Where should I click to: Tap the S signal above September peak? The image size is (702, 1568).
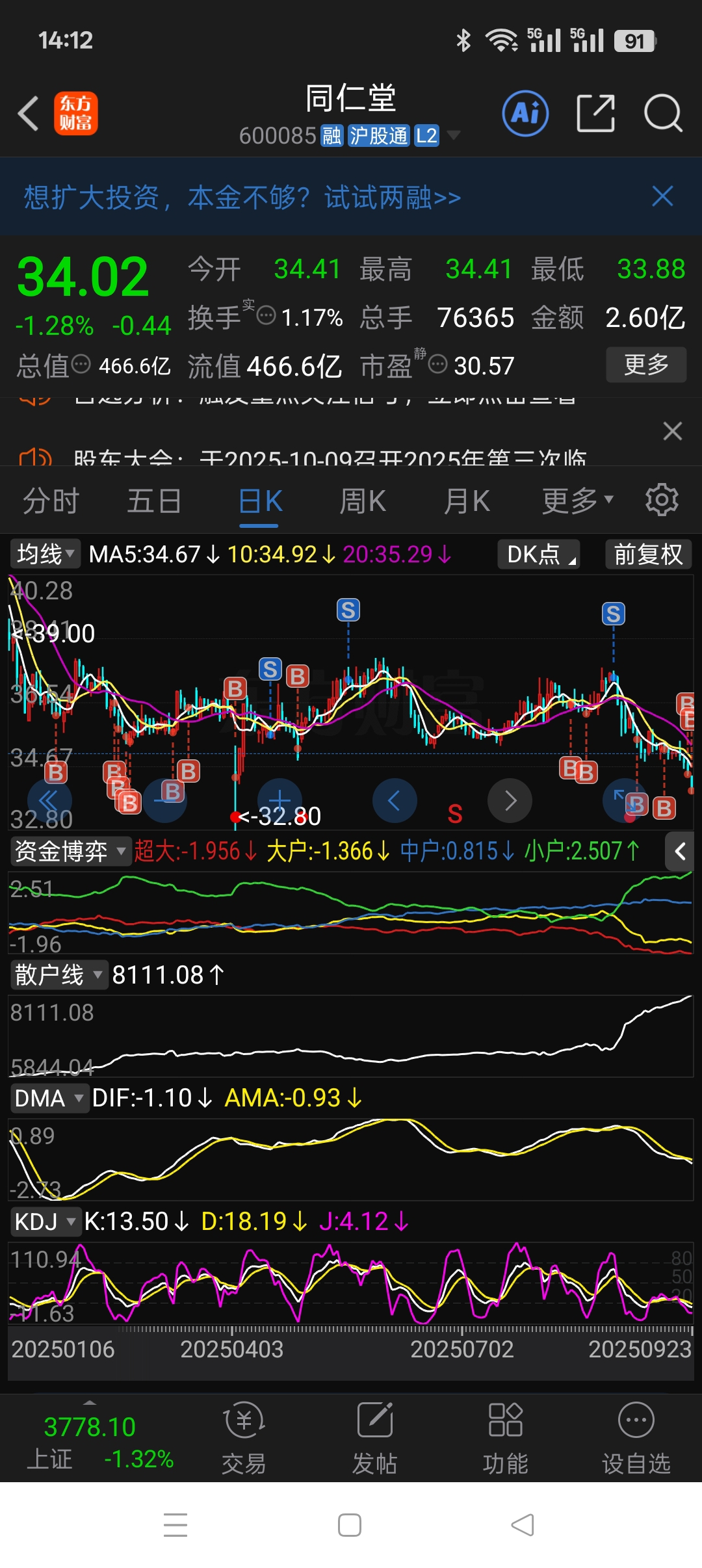pos(614,614)
